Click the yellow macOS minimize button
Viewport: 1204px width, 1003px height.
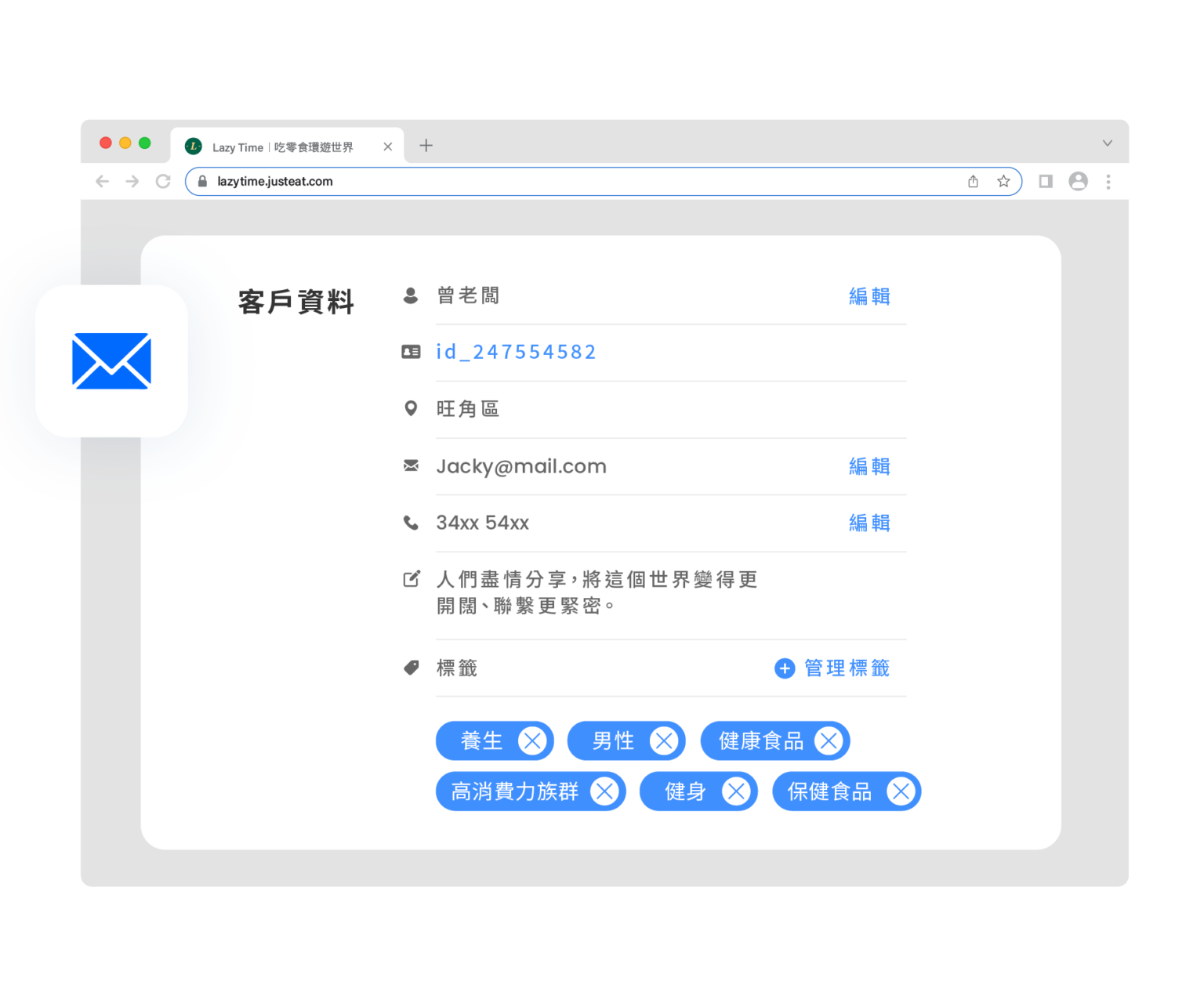(125, 143)
